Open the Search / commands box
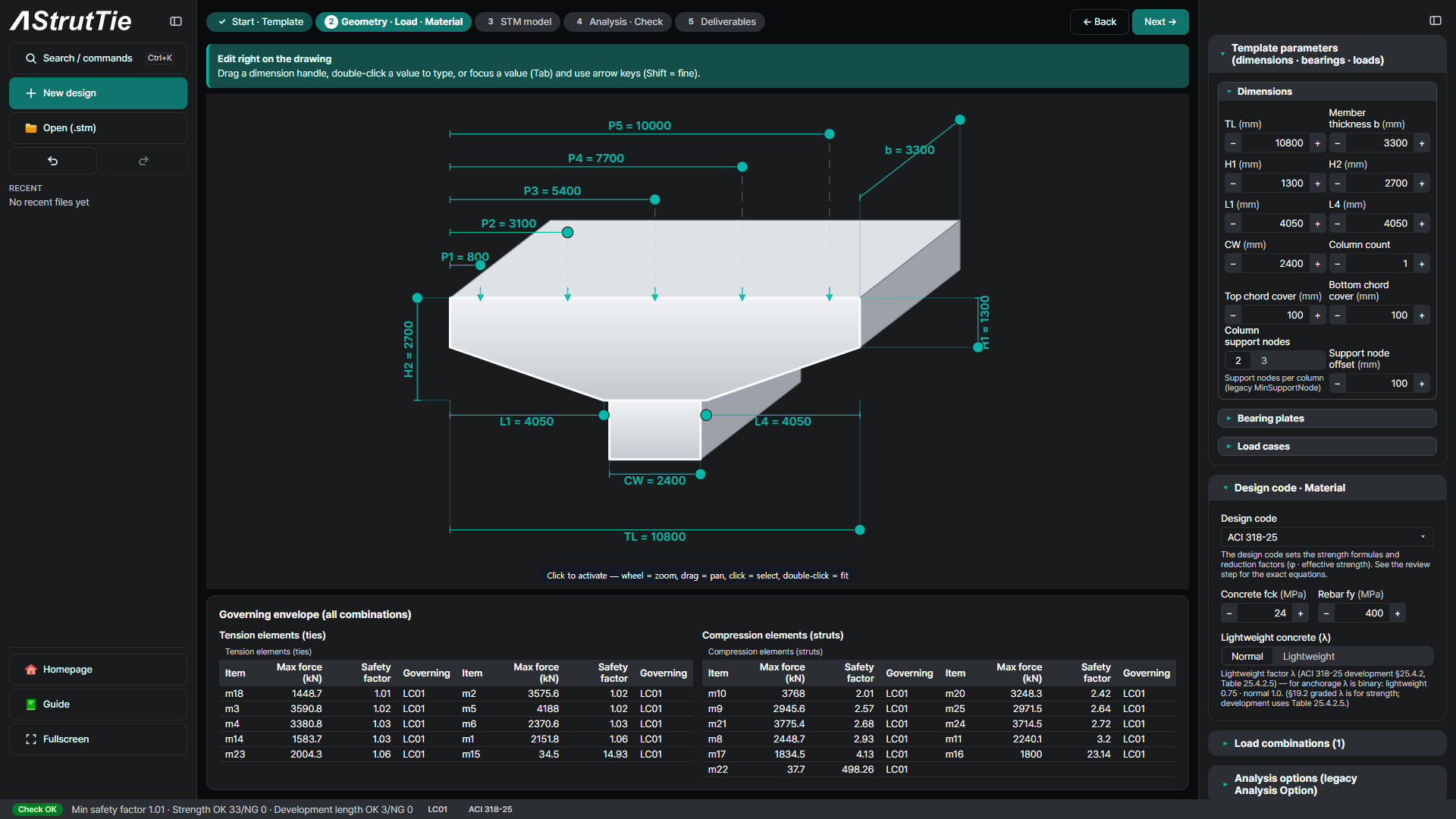This screenshot has height=819, width=1456. point(98,58)
